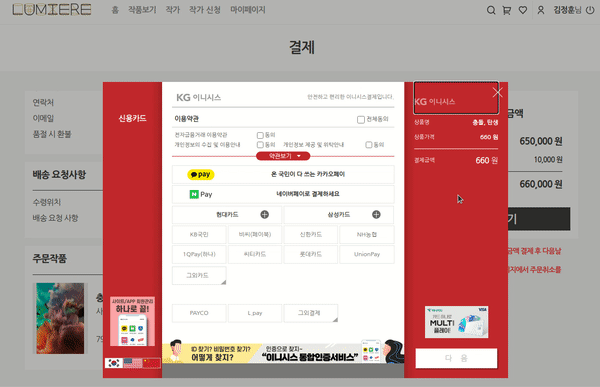
Task: Click the logout power icon
Action: coord(590,10)
